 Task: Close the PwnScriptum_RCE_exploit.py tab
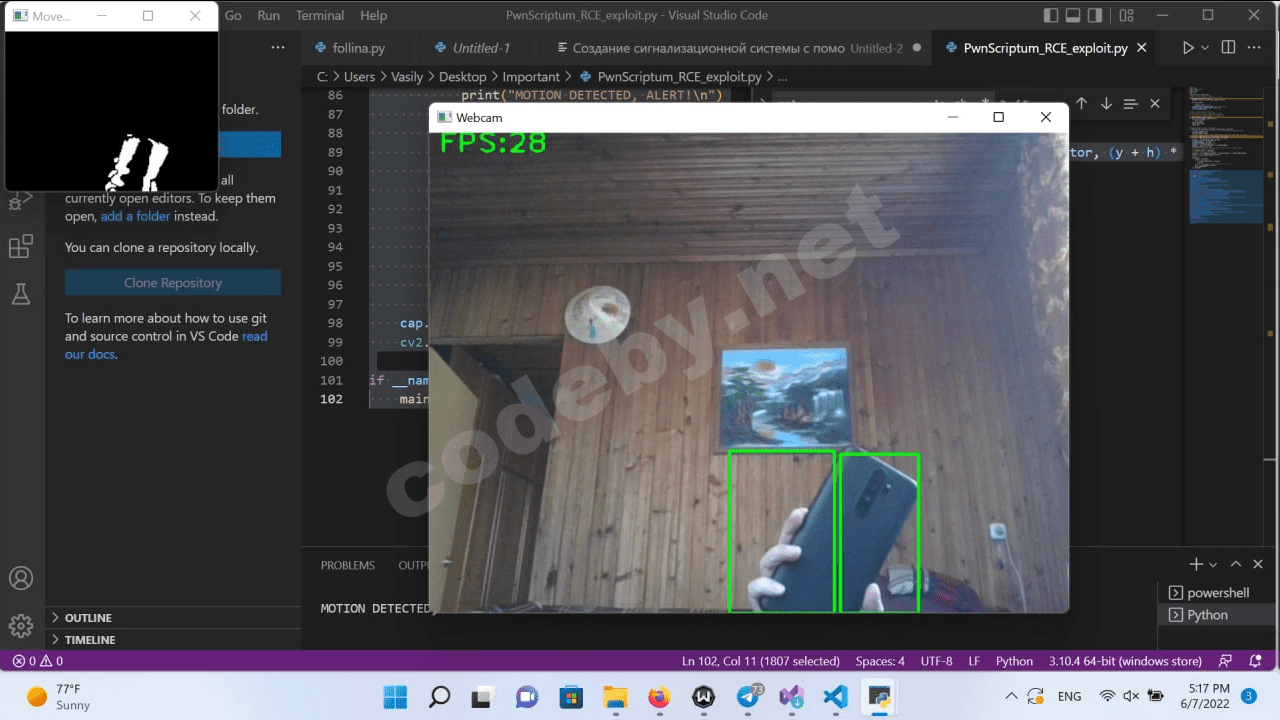[1142, 48]
